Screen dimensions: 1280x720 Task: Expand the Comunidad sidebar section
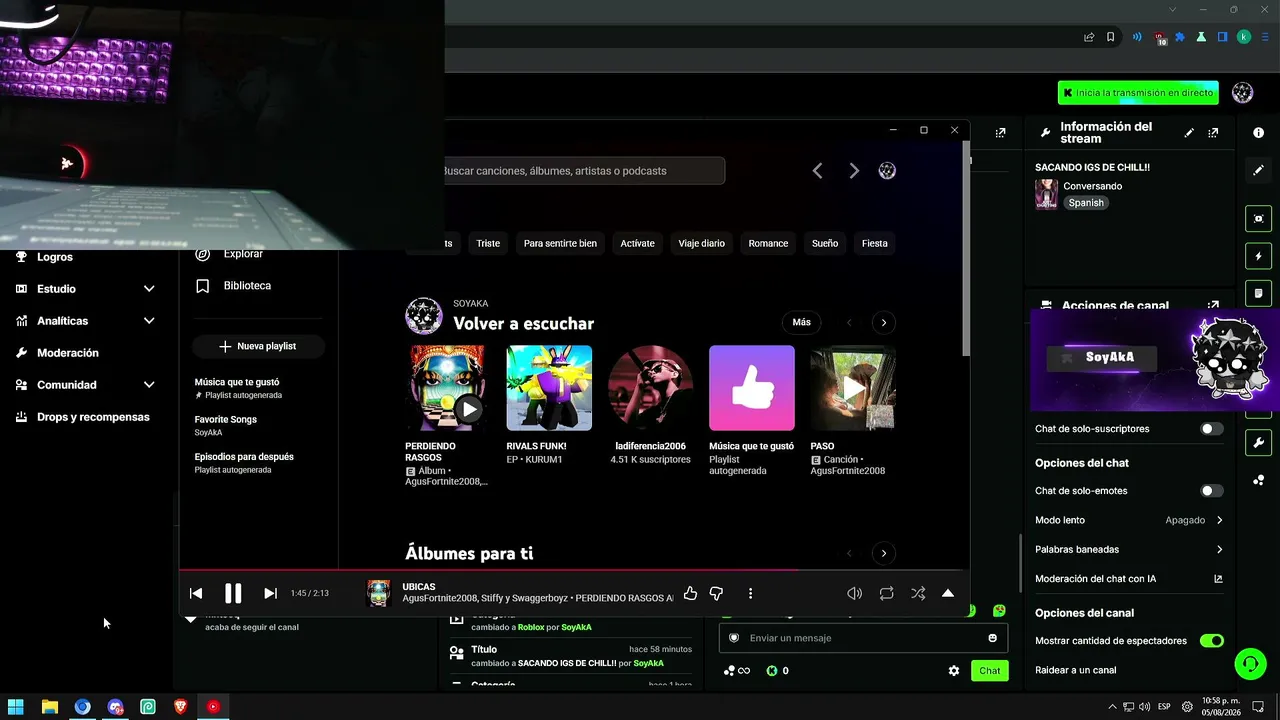pyautogui.click(x=149, y=385)
